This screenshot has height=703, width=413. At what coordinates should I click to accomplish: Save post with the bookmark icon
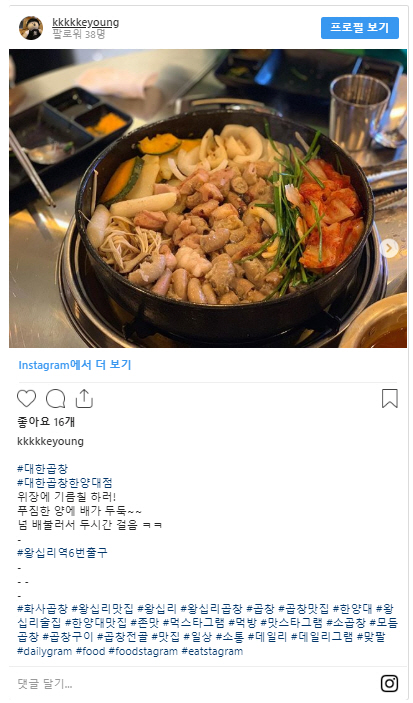click(390, 398)
